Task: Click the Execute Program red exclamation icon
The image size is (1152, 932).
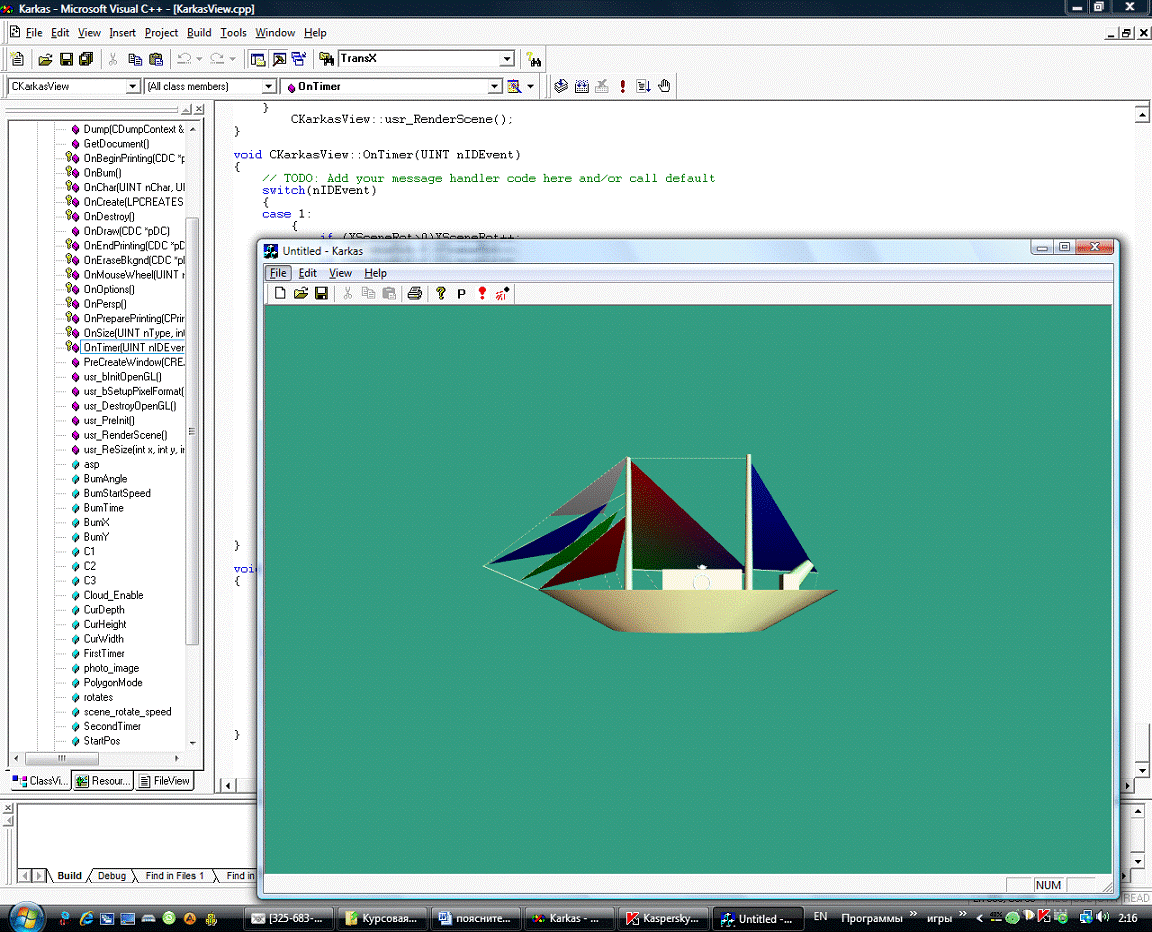Action: (623, 87)
